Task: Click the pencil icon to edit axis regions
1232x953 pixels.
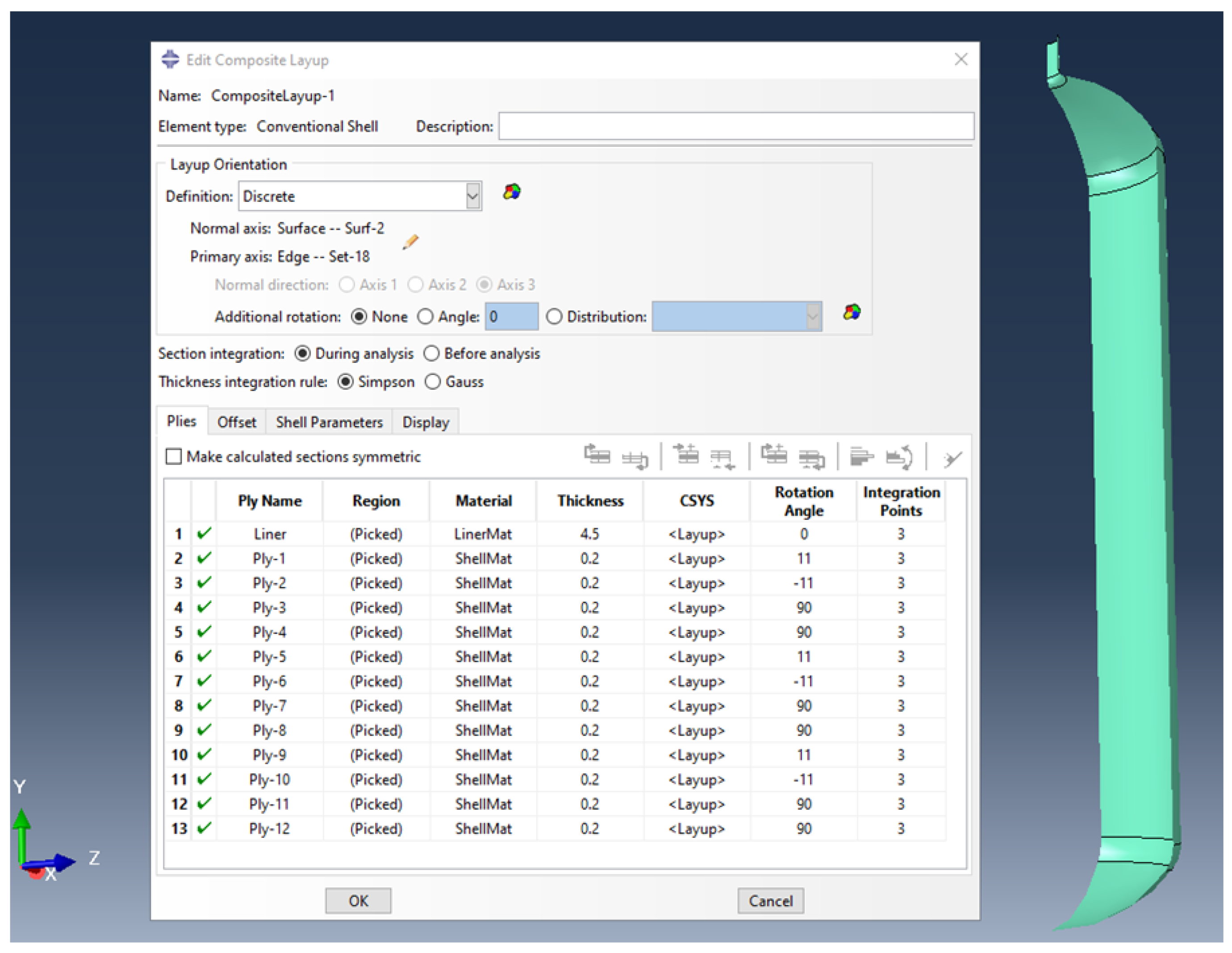Action: 410,242
